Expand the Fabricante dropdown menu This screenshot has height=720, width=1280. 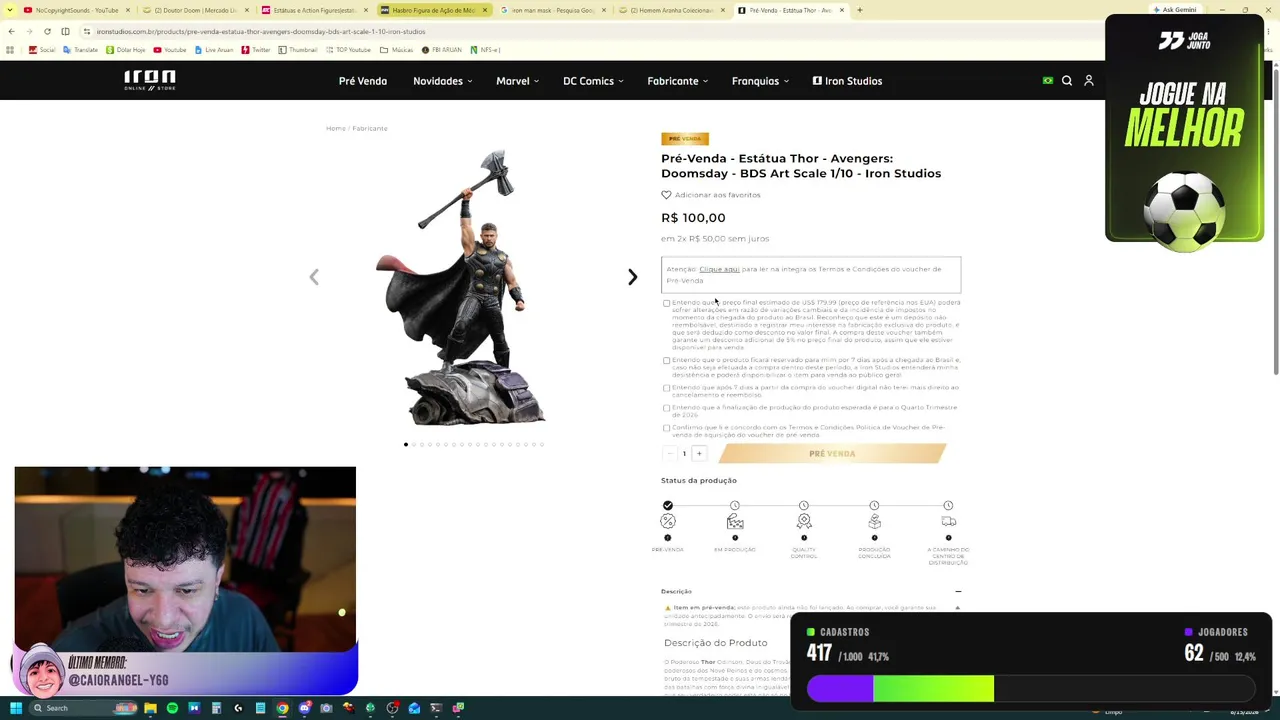677,81
